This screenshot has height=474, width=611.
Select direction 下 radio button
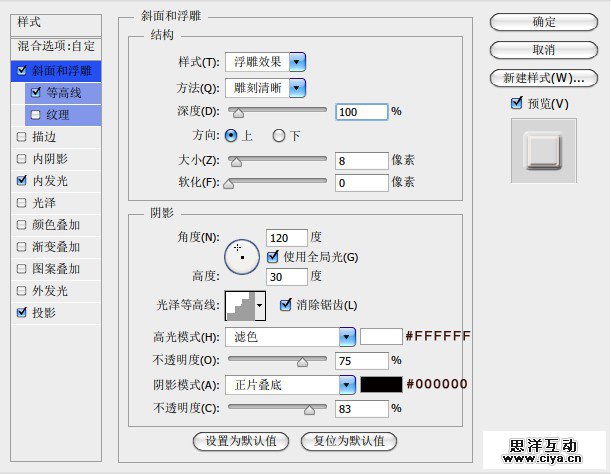point(279,136)
